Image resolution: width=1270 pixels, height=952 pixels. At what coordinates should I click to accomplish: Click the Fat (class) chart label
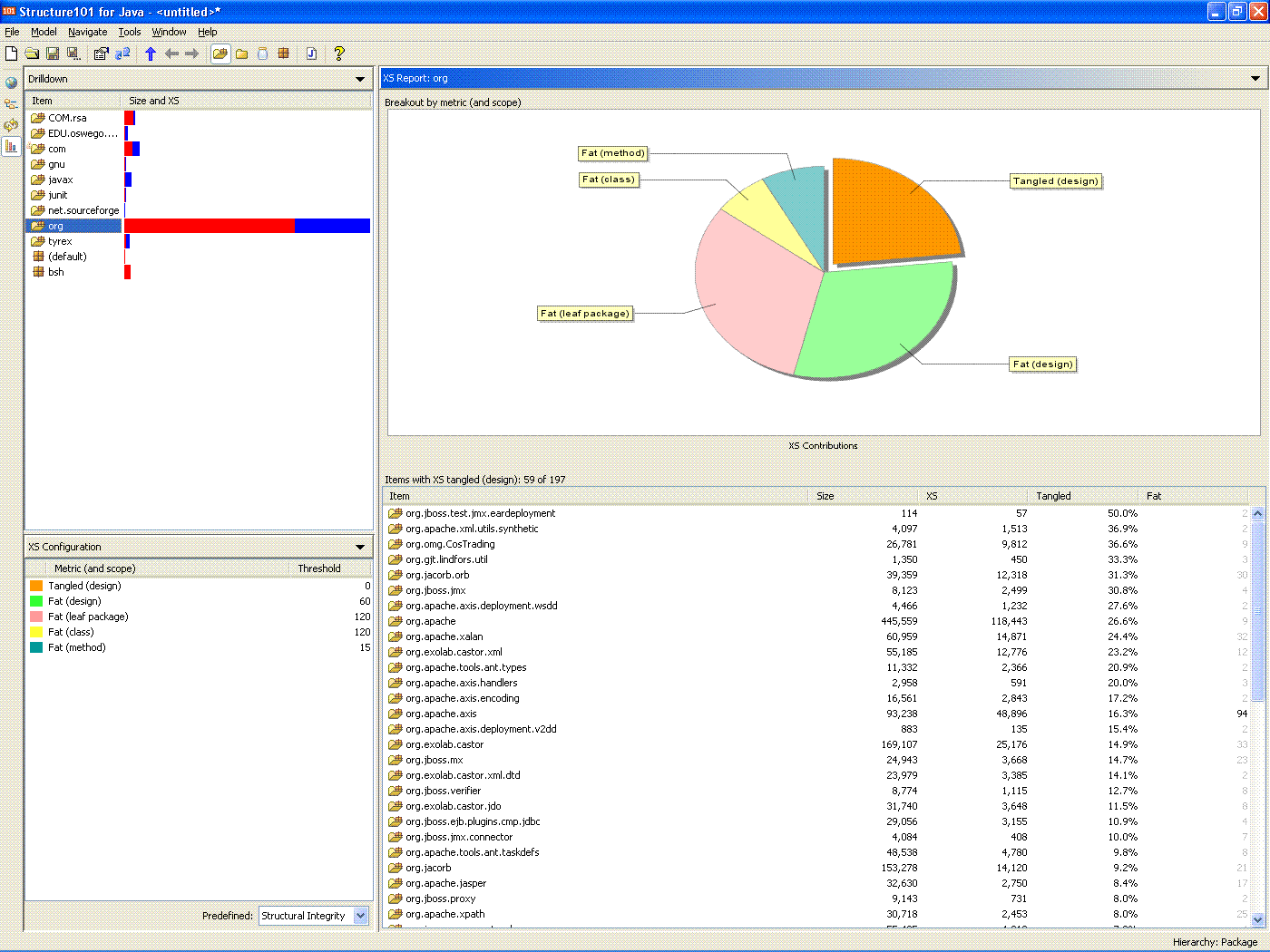[608, 180]
